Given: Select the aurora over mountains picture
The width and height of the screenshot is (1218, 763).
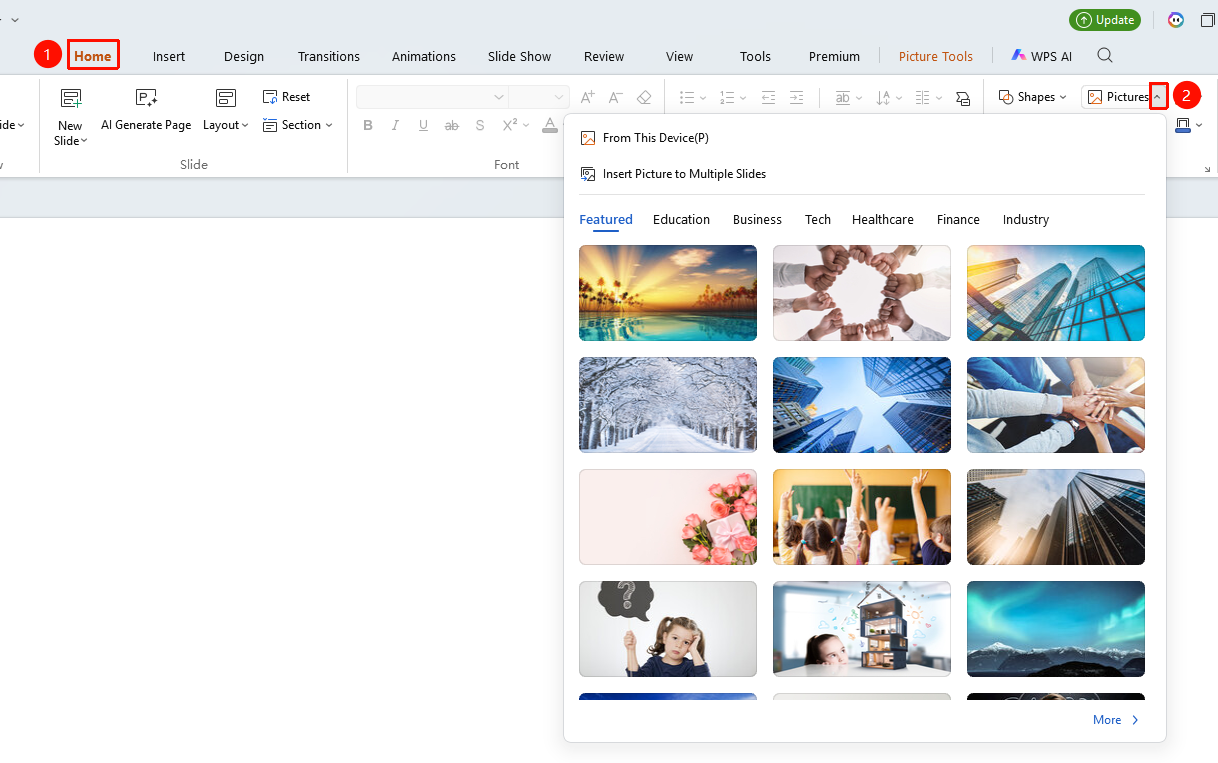Looking at the screenshot, I should pos(1056,629).
